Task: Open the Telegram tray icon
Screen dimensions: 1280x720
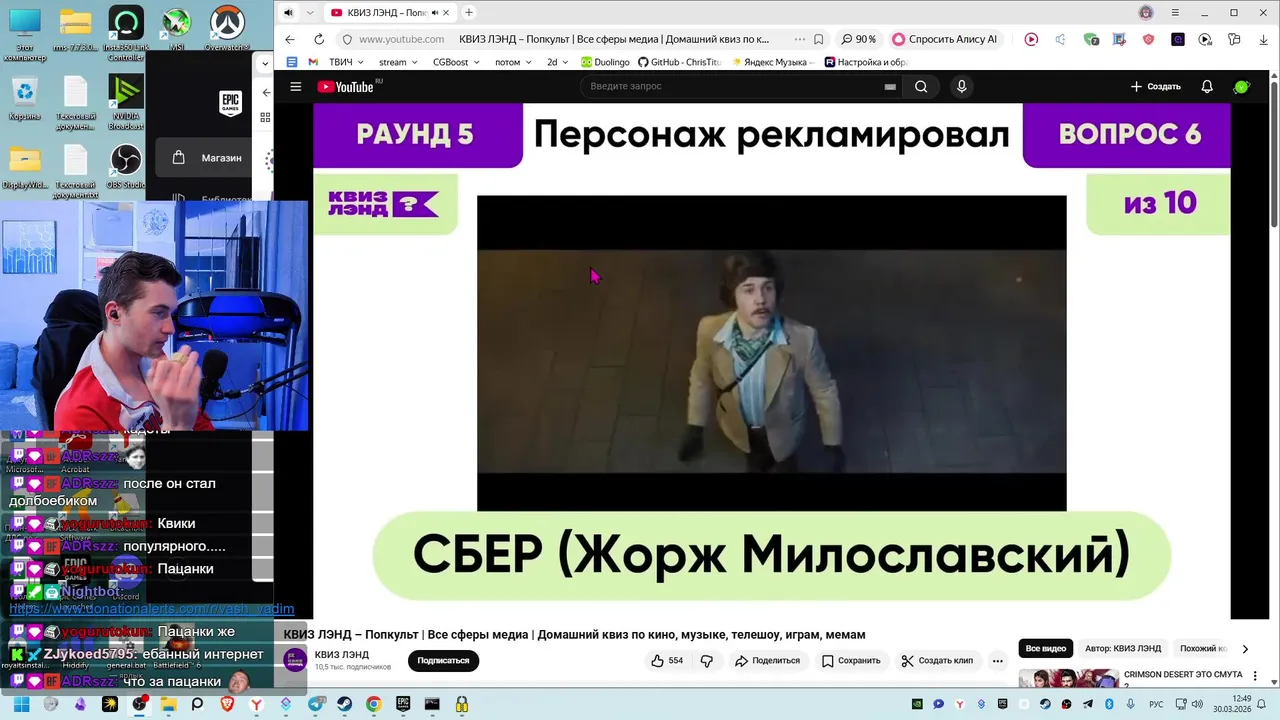Action: coord(1088,704)
